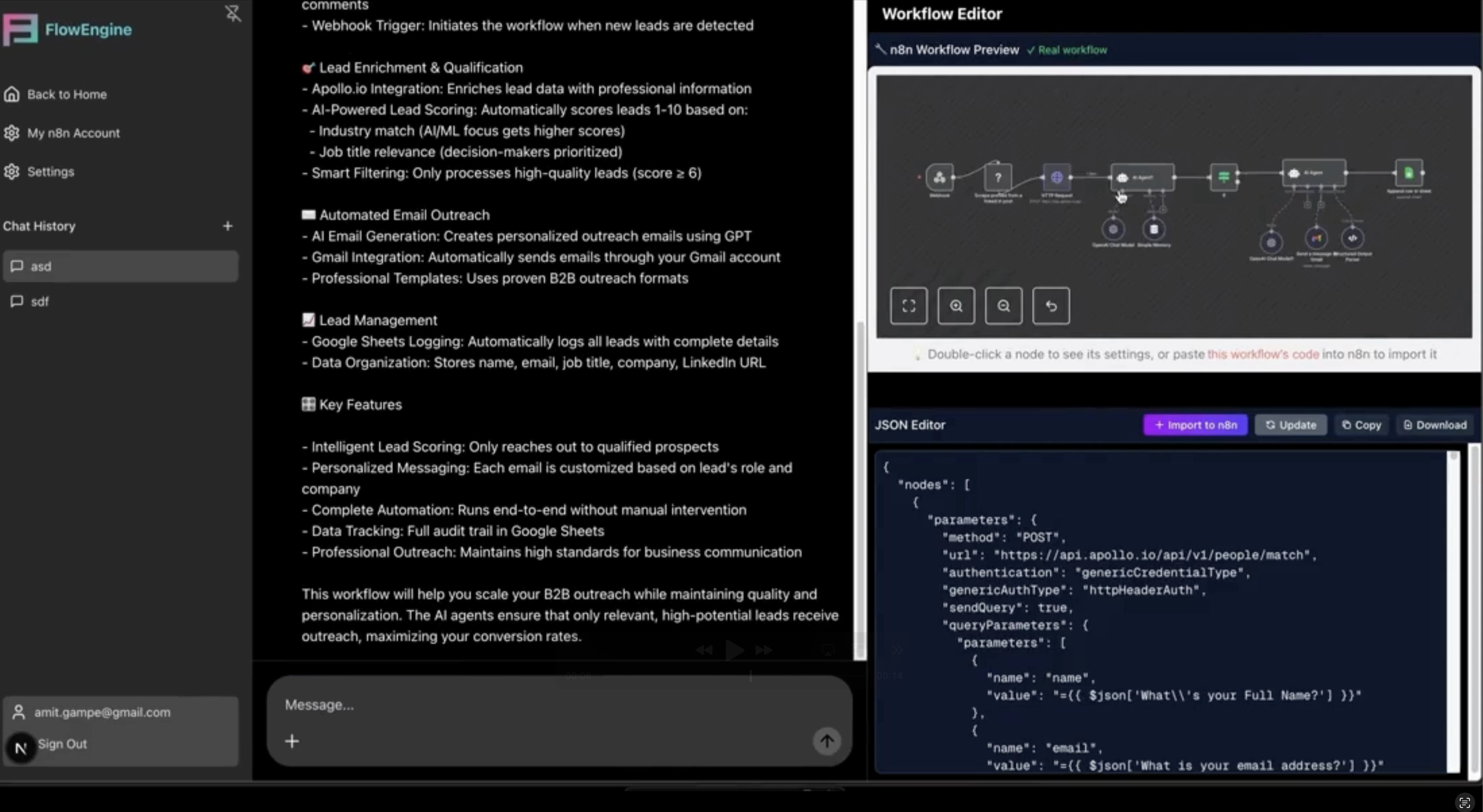The image size is (1483, 812).
Task: Select the Webhook node in workflow
Action: tap(940, 177)
